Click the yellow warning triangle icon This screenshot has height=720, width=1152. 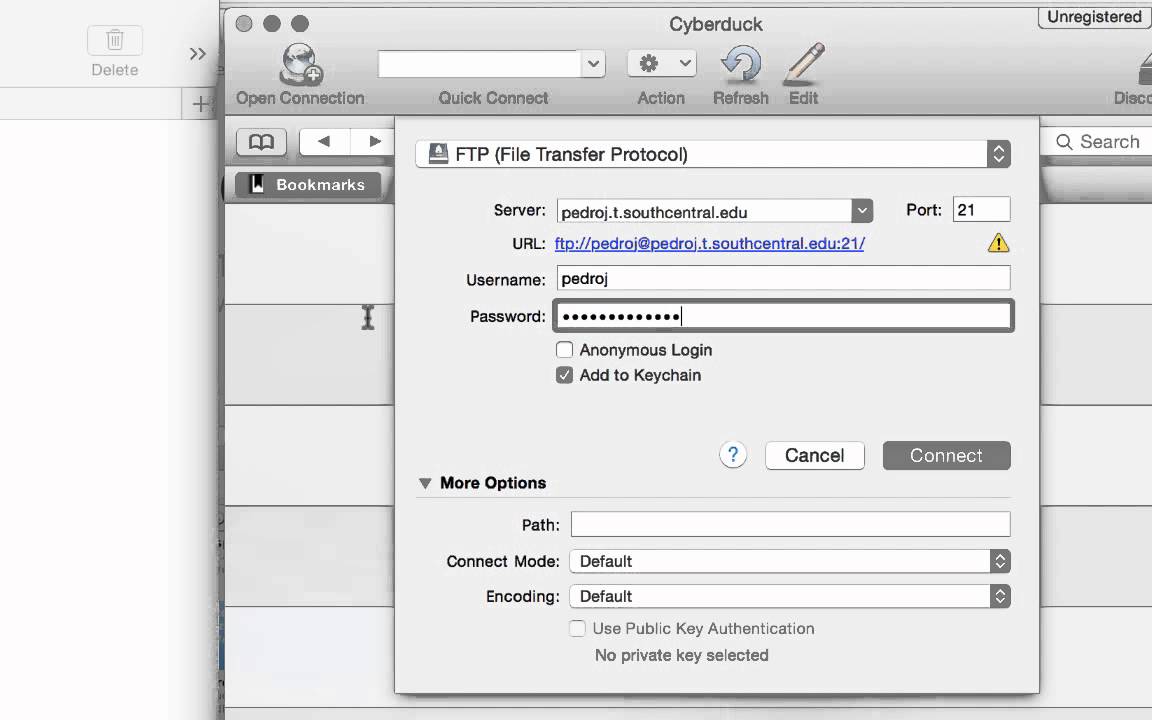coord(998,243)
